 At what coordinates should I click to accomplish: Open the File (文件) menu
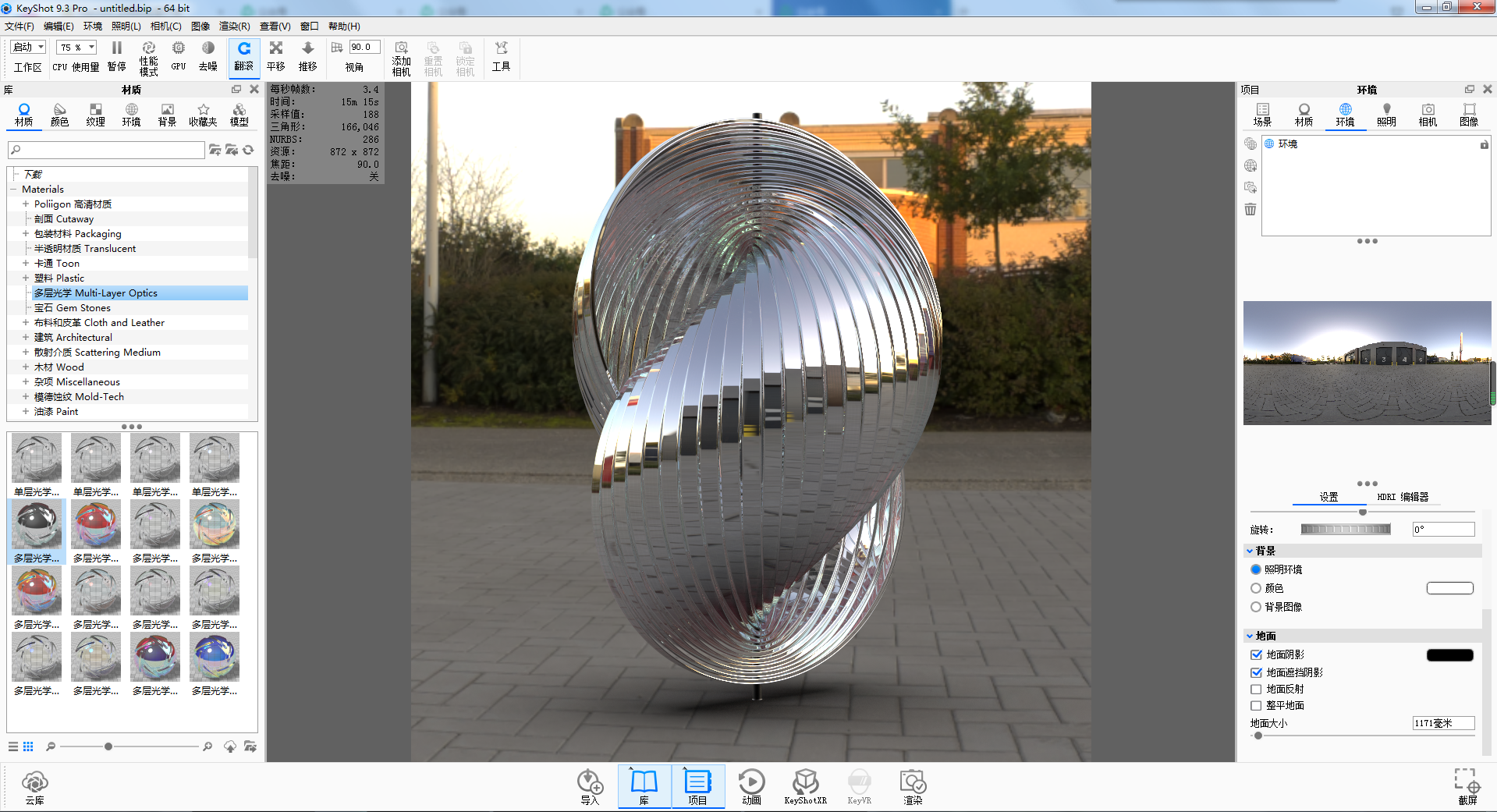pos(20,27)
